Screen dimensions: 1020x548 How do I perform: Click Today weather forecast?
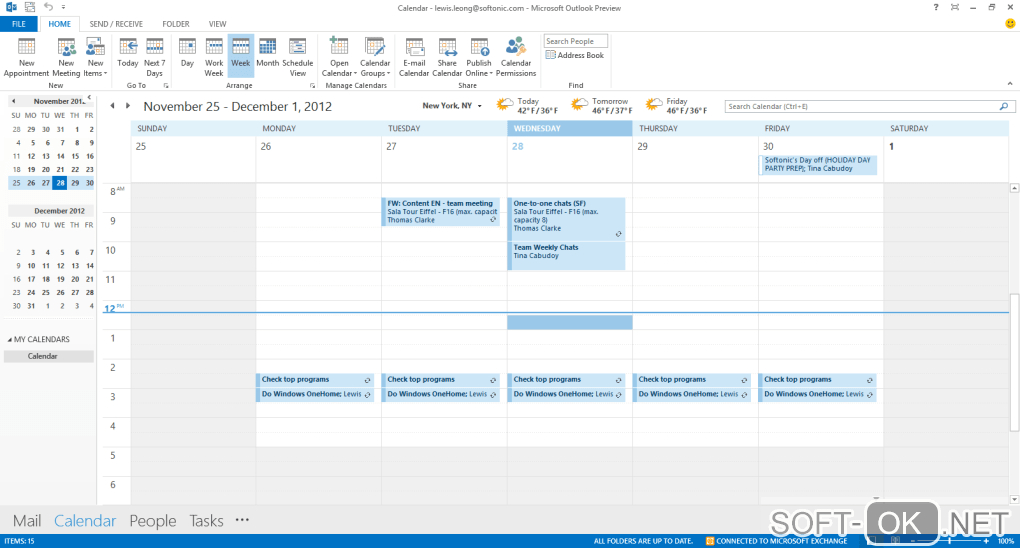[x=527, y=106]
